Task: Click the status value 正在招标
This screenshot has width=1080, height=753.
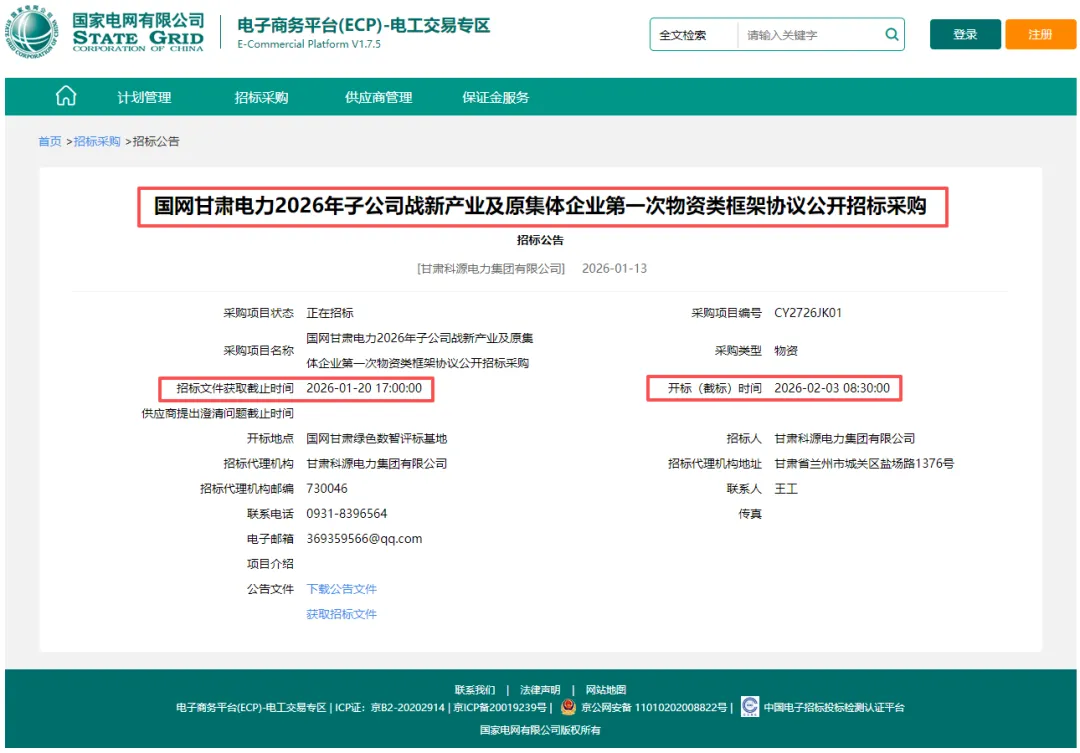Action: [330, 313]
